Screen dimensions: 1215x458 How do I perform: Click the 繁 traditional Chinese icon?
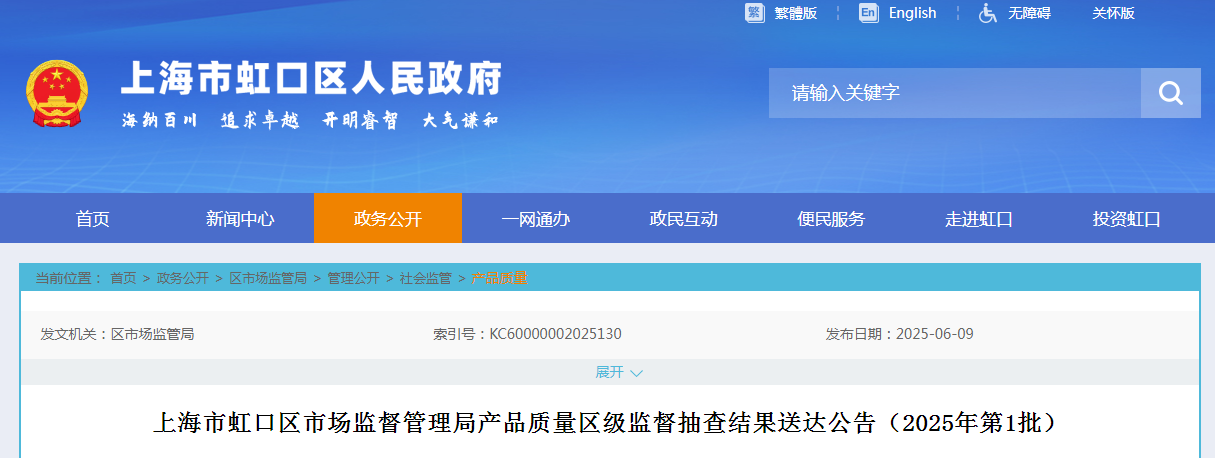coord(754,13)
